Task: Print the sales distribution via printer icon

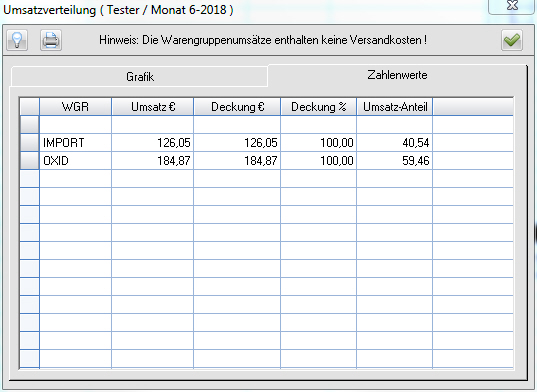Action: [51, 40]
